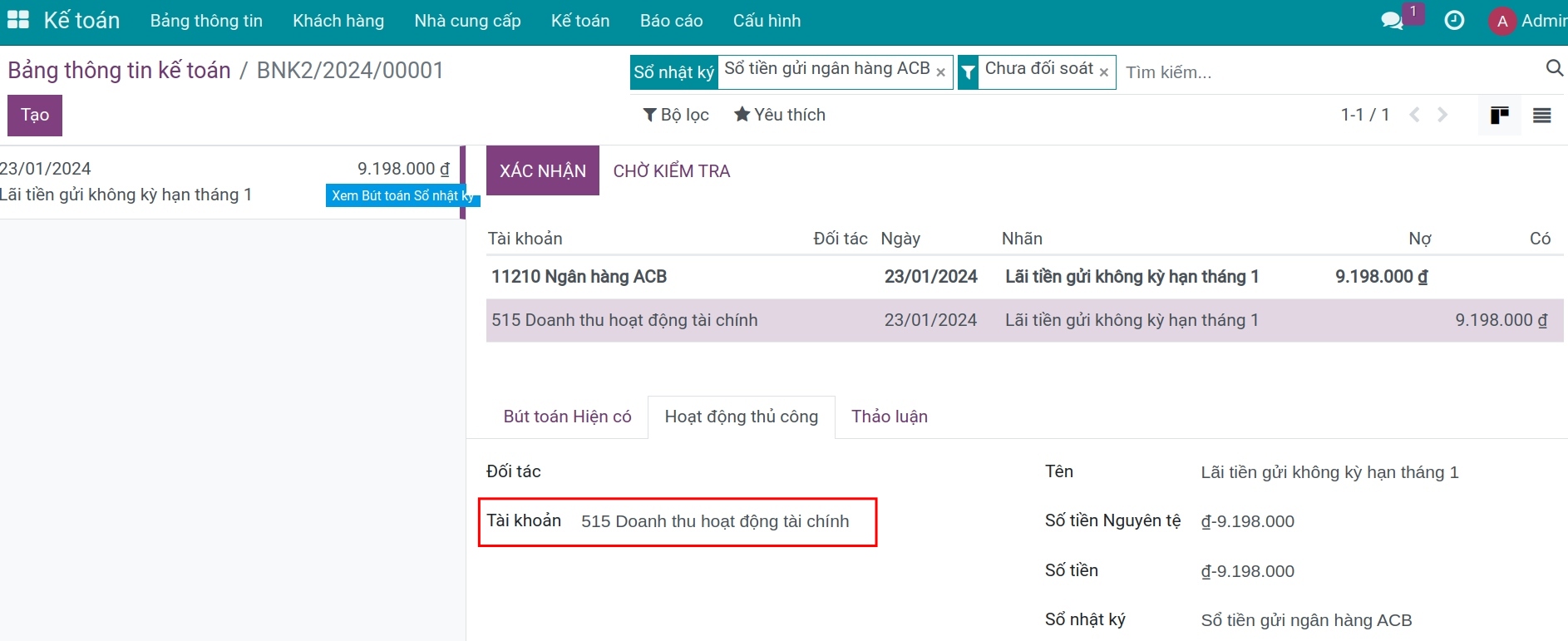Switch to Bút toán Hiện có tab
Image resolution: width=1568 pixels, height=641 pixels.
pos(567,417)
